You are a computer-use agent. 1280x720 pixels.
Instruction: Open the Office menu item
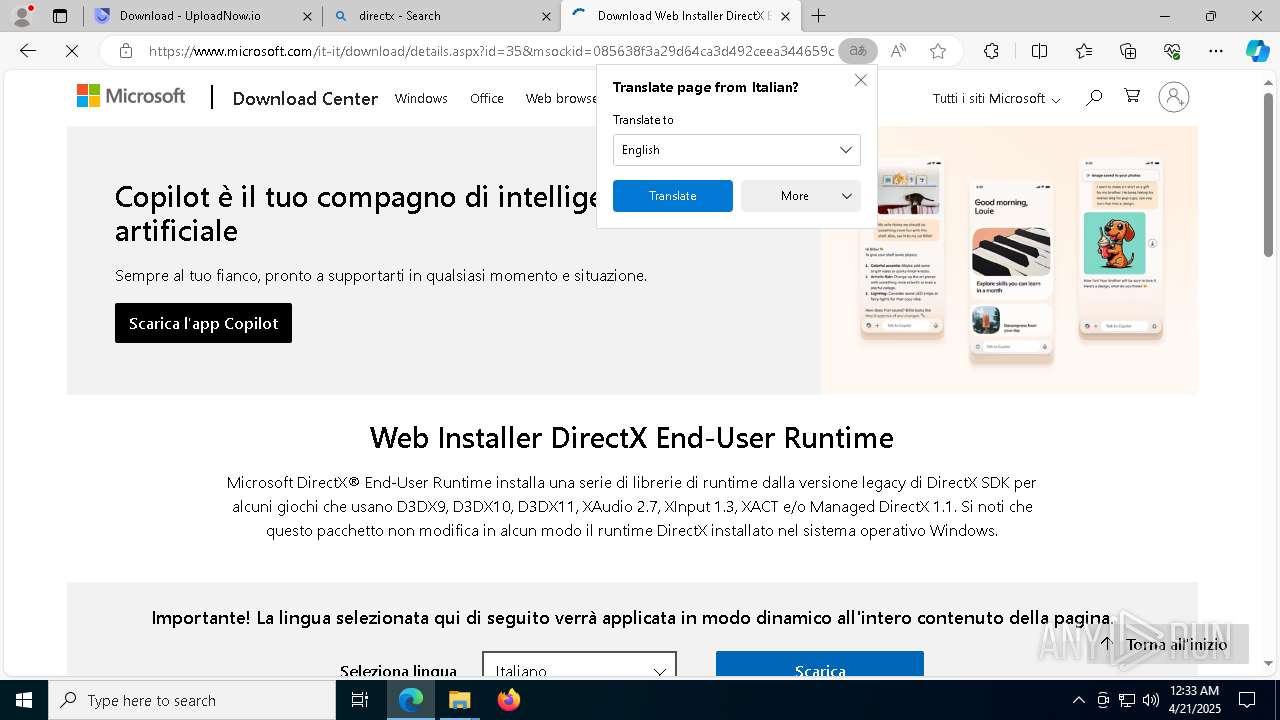[487, 98]
